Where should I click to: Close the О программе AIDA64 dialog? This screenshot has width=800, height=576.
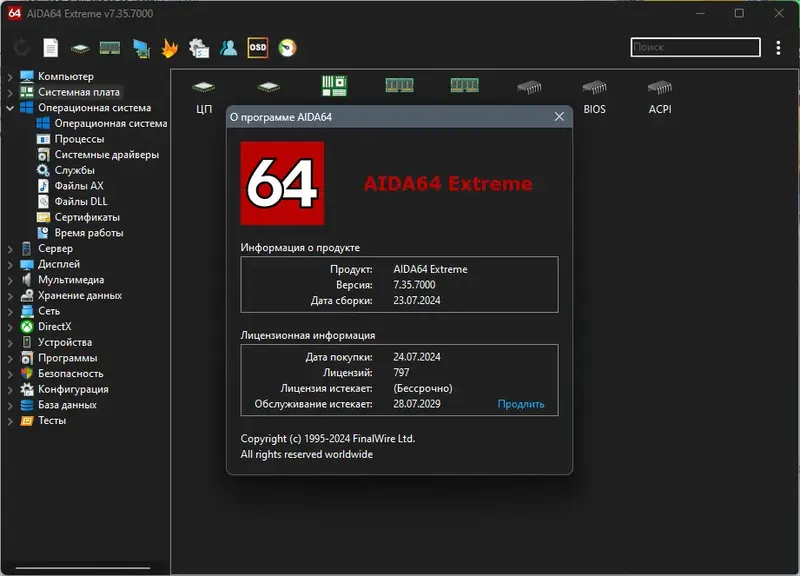tap(559, 117)
